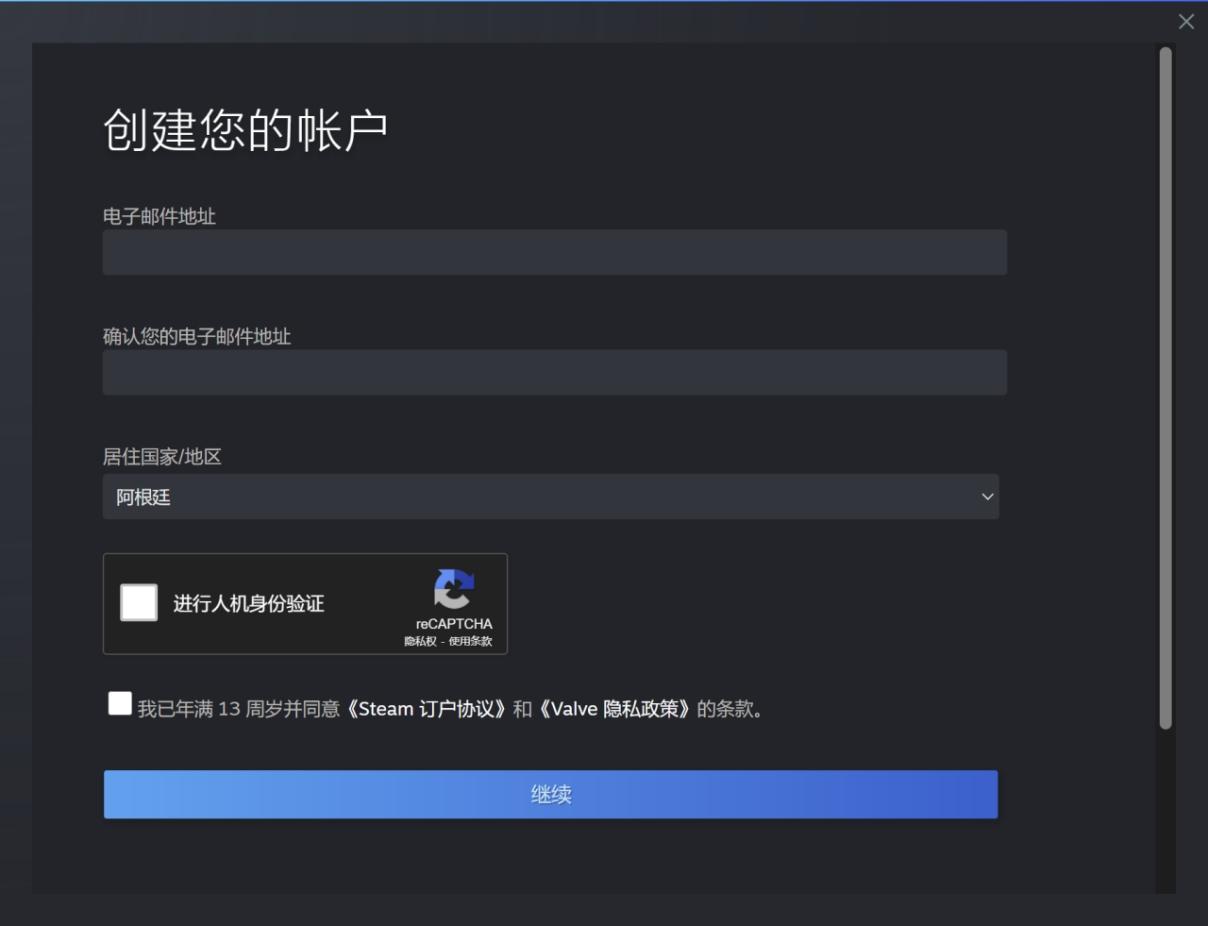Screen dimensions: 1208x926
Task: Open the 《Steam 订户协议》 link
Action: pos(427,710)
